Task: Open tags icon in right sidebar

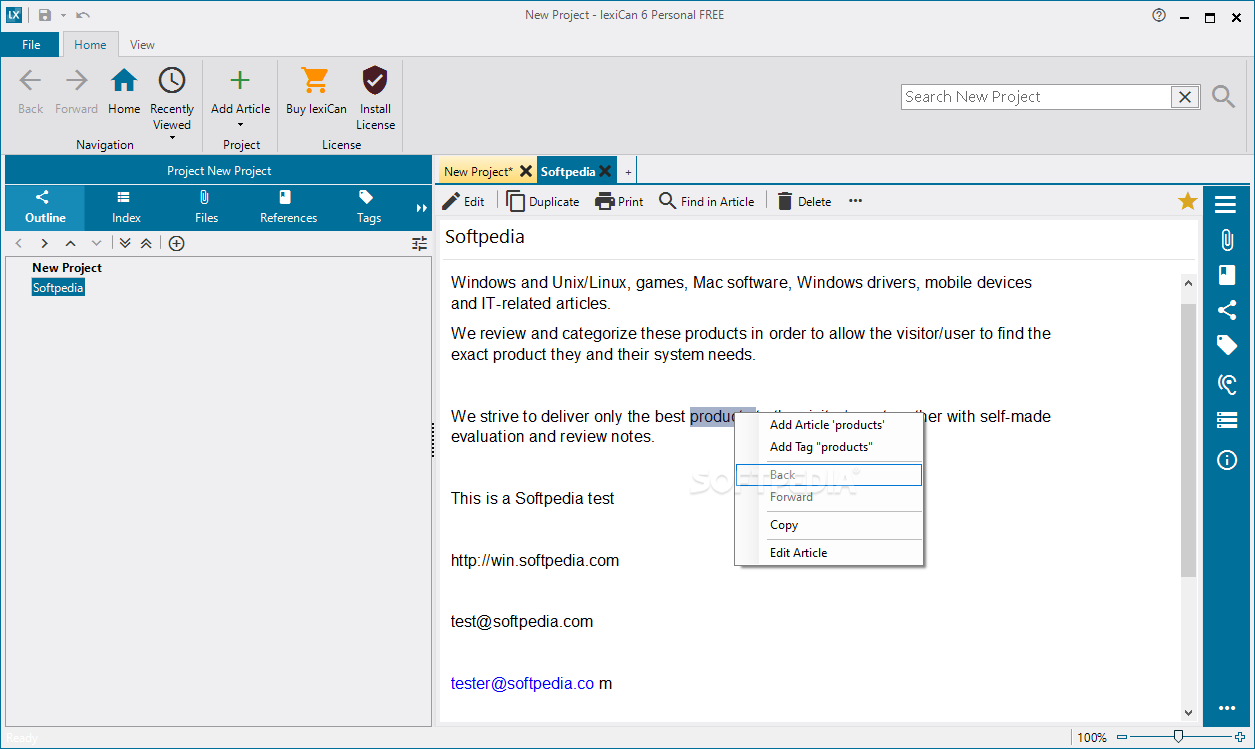Action: [x=1227, y=346]
